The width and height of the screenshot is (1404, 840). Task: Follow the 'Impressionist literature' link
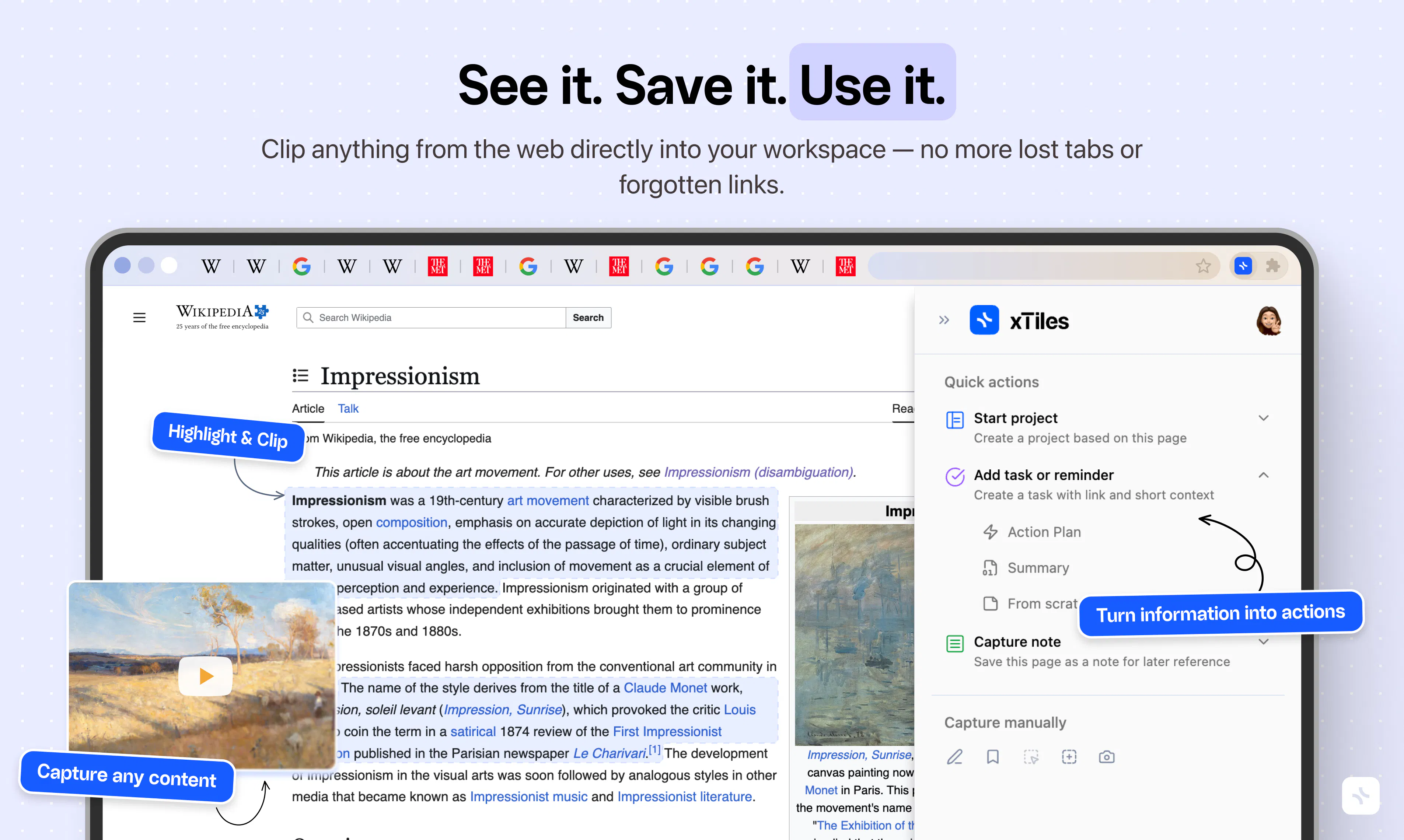(684, 797)
